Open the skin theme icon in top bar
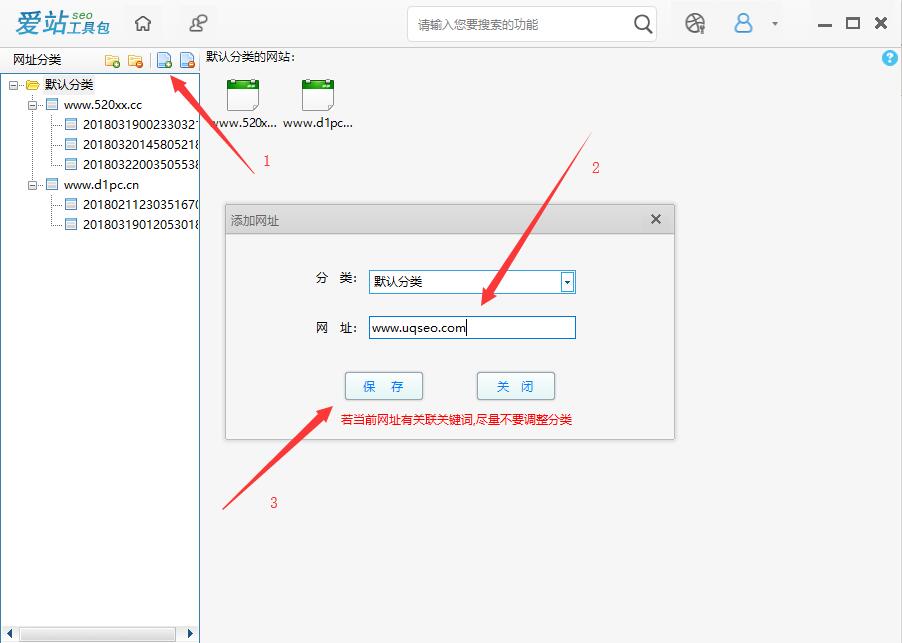The height and width of the screenshot is (643, 902). point(695,23)
